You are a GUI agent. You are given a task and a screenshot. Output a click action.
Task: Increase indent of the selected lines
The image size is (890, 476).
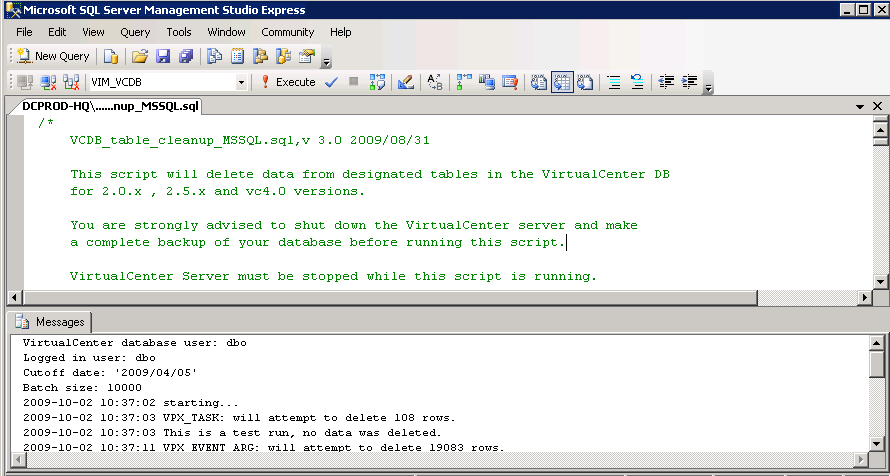point(689,82)
